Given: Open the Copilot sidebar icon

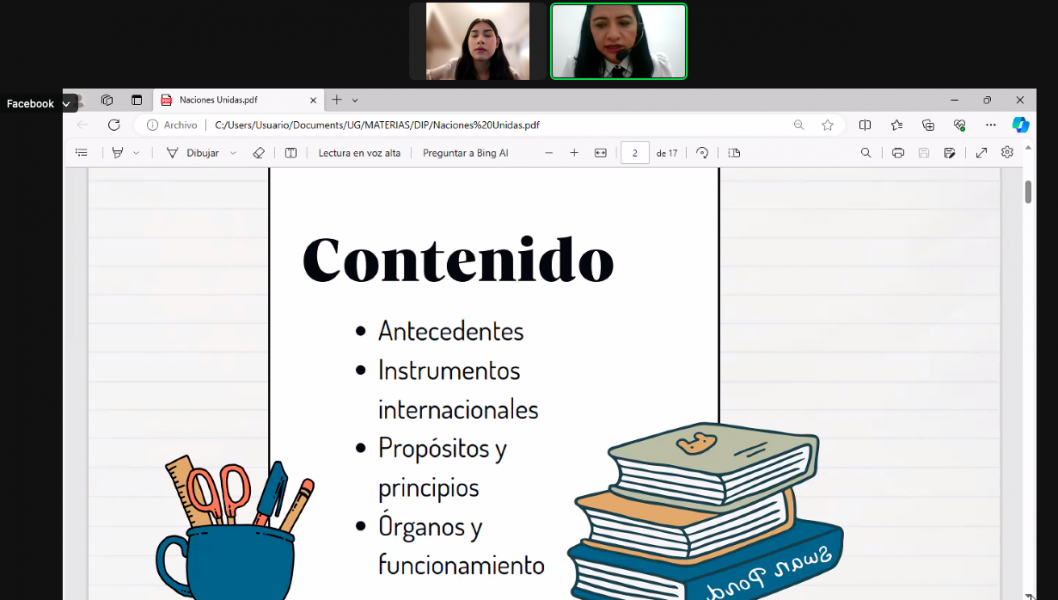Looking at the screenshot, I should pyautogui.click(x=1020, y=125).
